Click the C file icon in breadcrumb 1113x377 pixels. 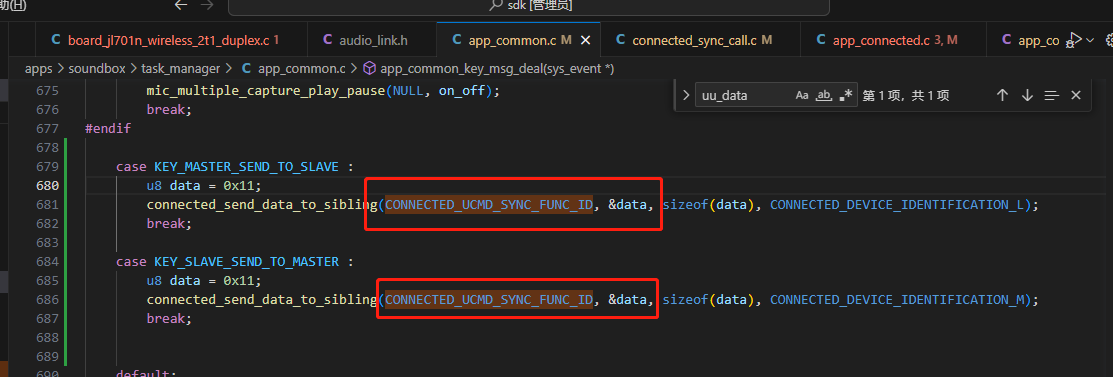[x=246, y=69]
